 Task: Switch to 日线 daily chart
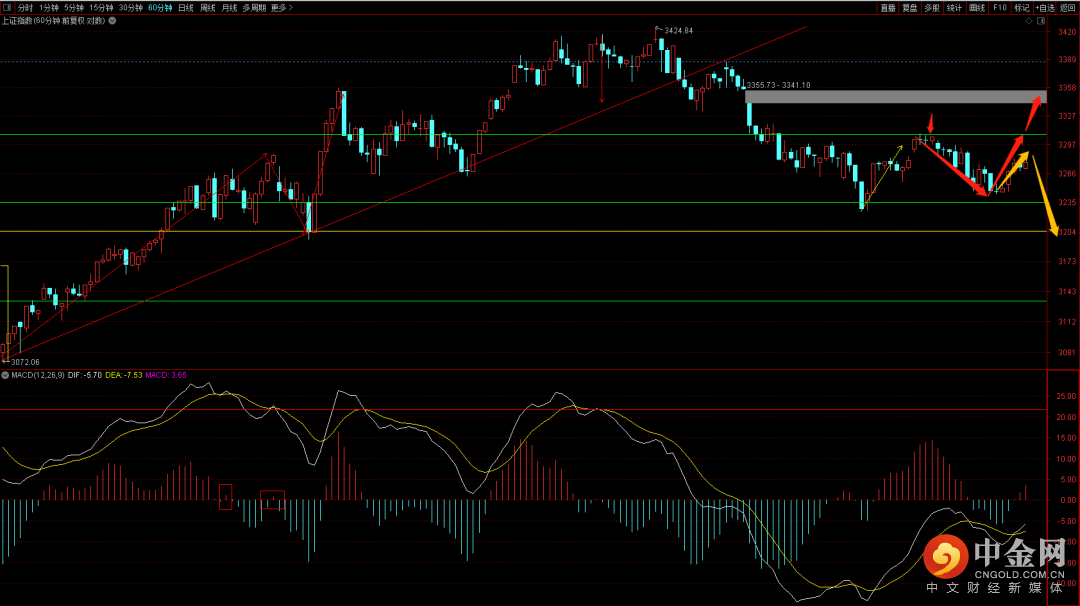186,7
